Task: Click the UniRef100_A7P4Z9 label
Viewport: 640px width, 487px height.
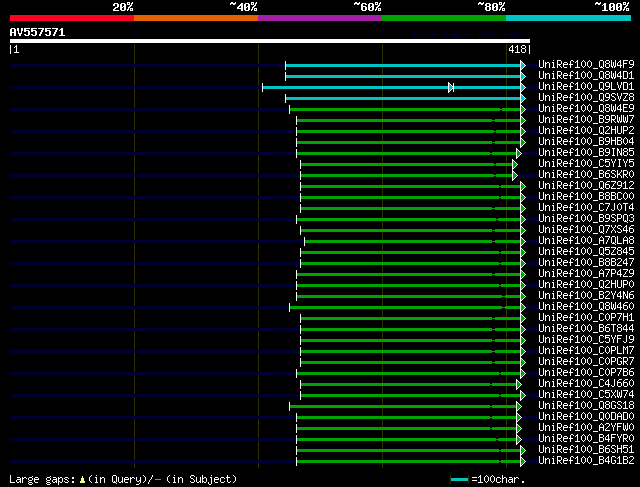Action: pos(586,274)
